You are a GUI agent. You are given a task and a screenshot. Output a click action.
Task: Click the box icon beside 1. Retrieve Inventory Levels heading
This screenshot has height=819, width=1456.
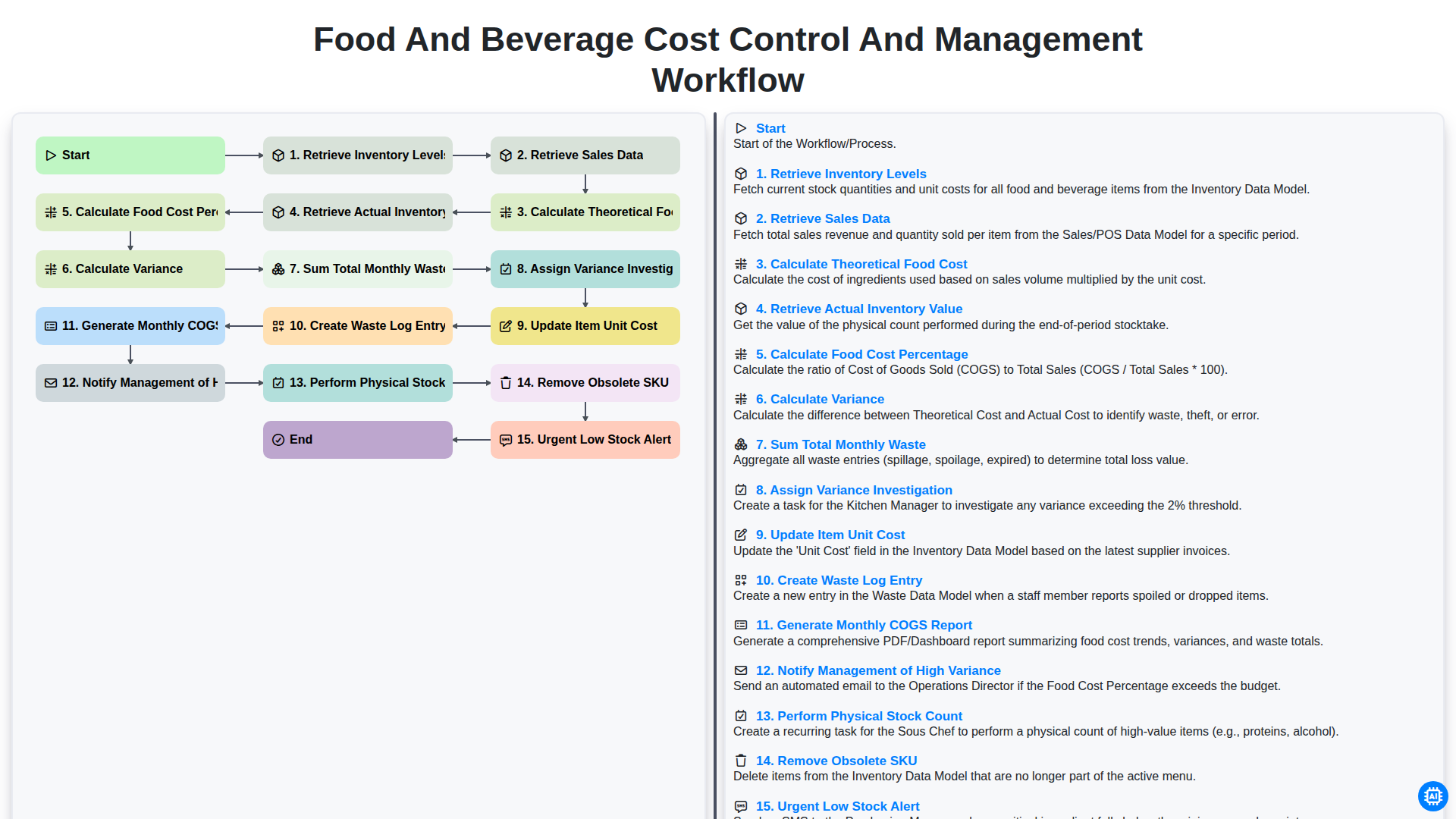point(741,174)
